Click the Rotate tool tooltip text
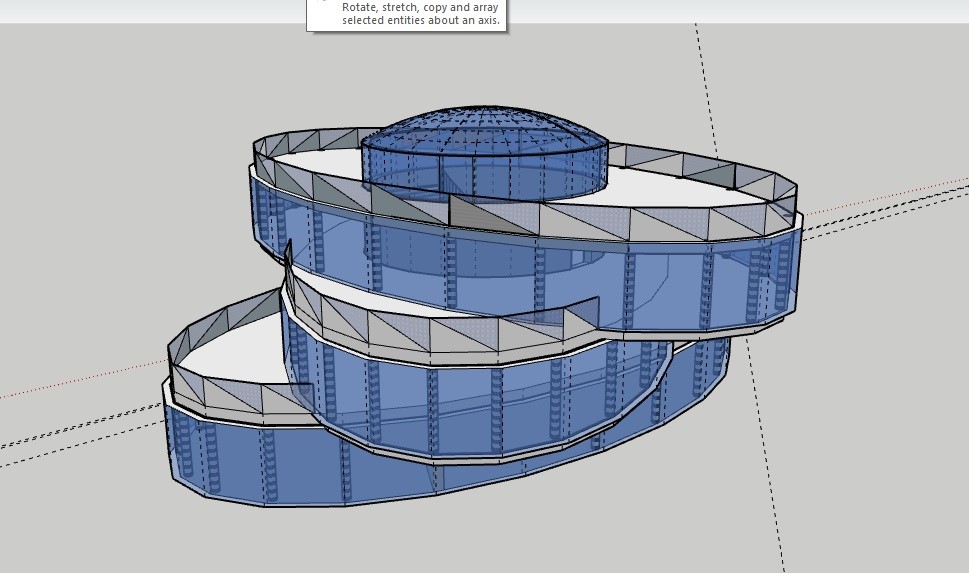Image resolution: width=969 pixels, height=573 pixels. (420, 13)
